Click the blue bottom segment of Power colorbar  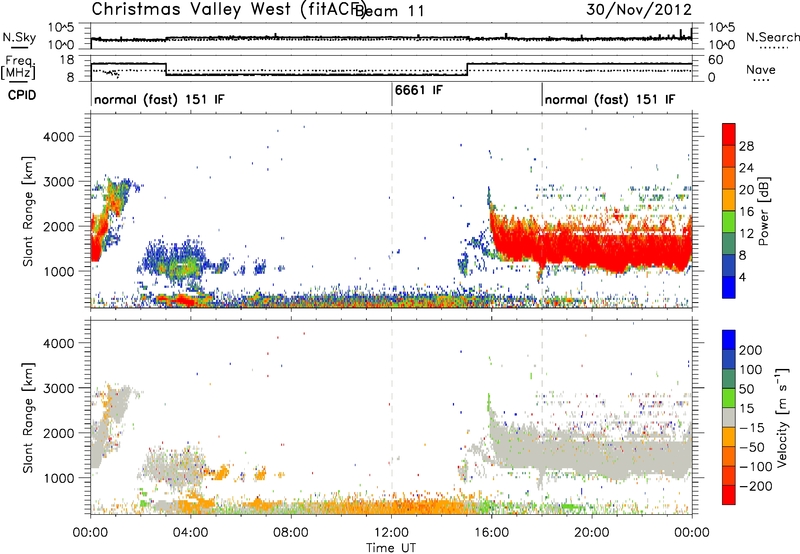[x=729, y=287]
